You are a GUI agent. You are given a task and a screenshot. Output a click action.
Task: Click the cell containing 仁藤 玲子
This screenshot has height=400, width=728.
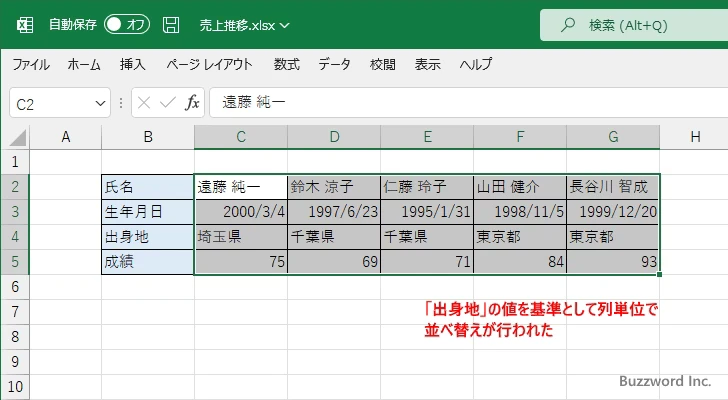[427, 187]
